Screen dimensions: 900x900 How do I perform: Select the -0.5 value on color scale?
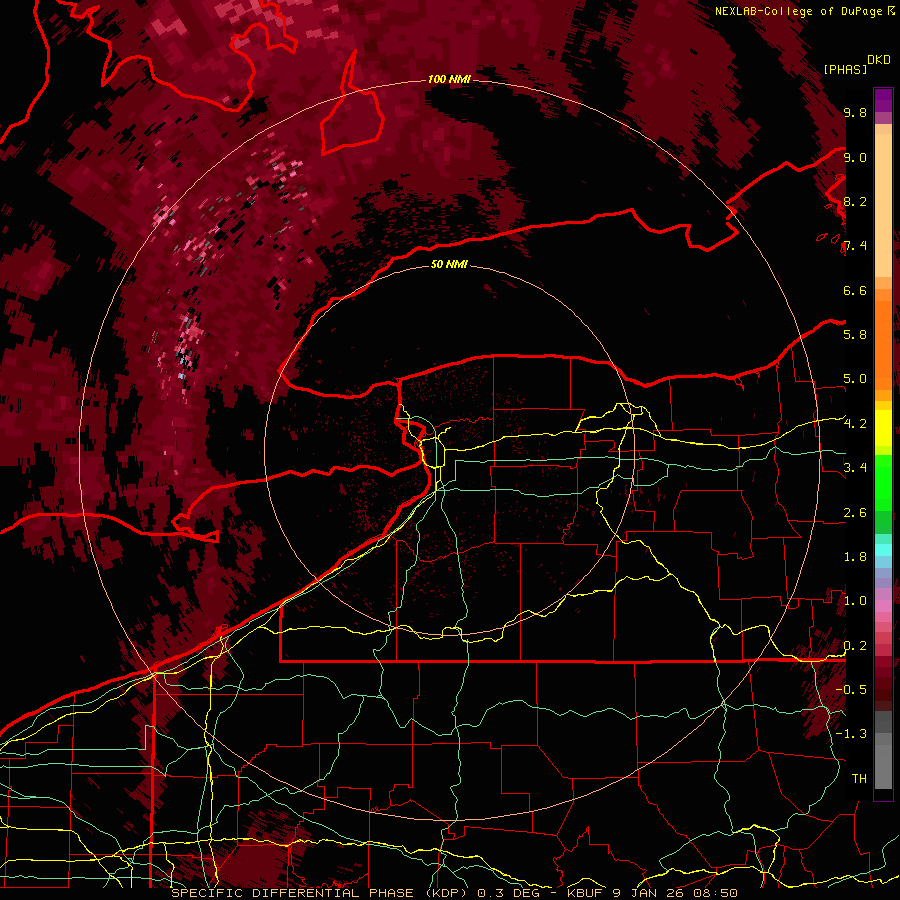pos(851,689)
